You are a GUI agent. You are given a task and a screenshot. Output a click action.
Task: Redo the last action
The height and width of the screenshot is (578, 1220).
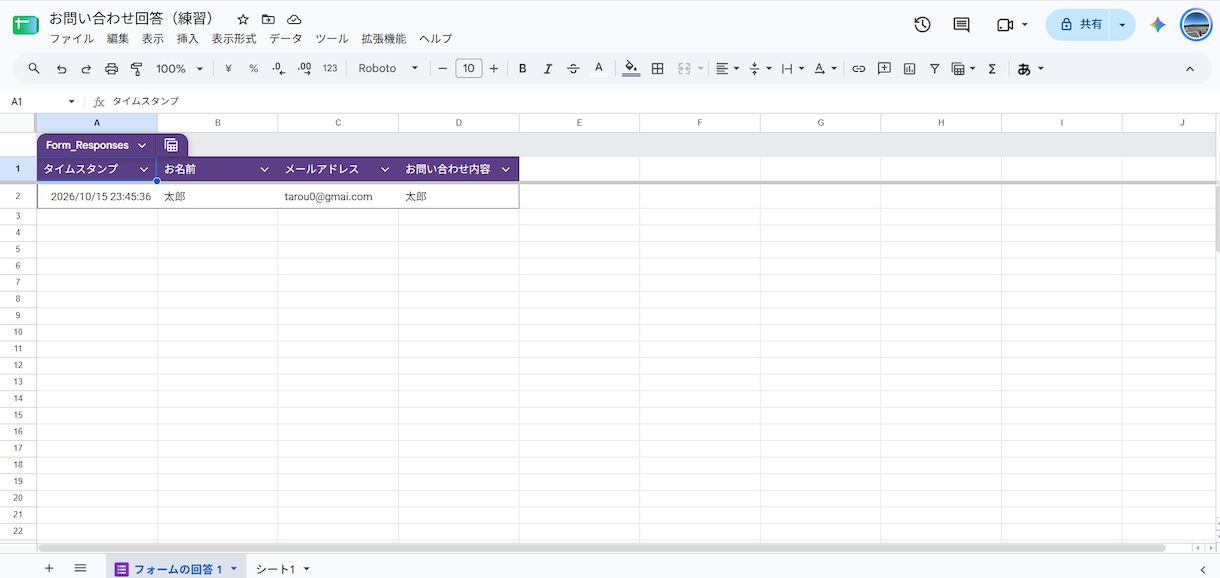pos(86,69)
